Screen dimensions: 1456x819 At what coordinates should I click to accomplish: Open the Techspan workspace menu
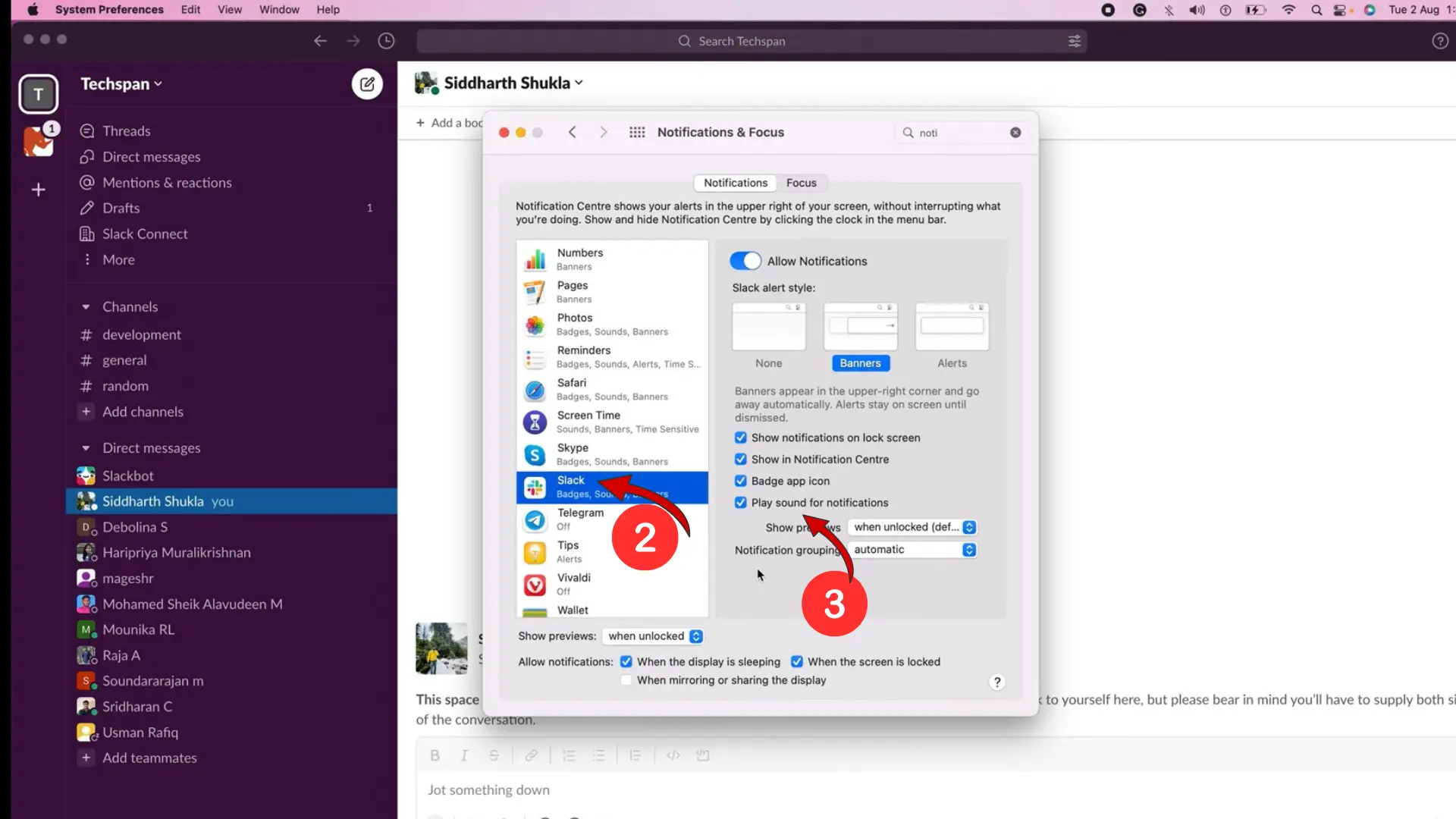pyautogui.click(x=121, y=84)
